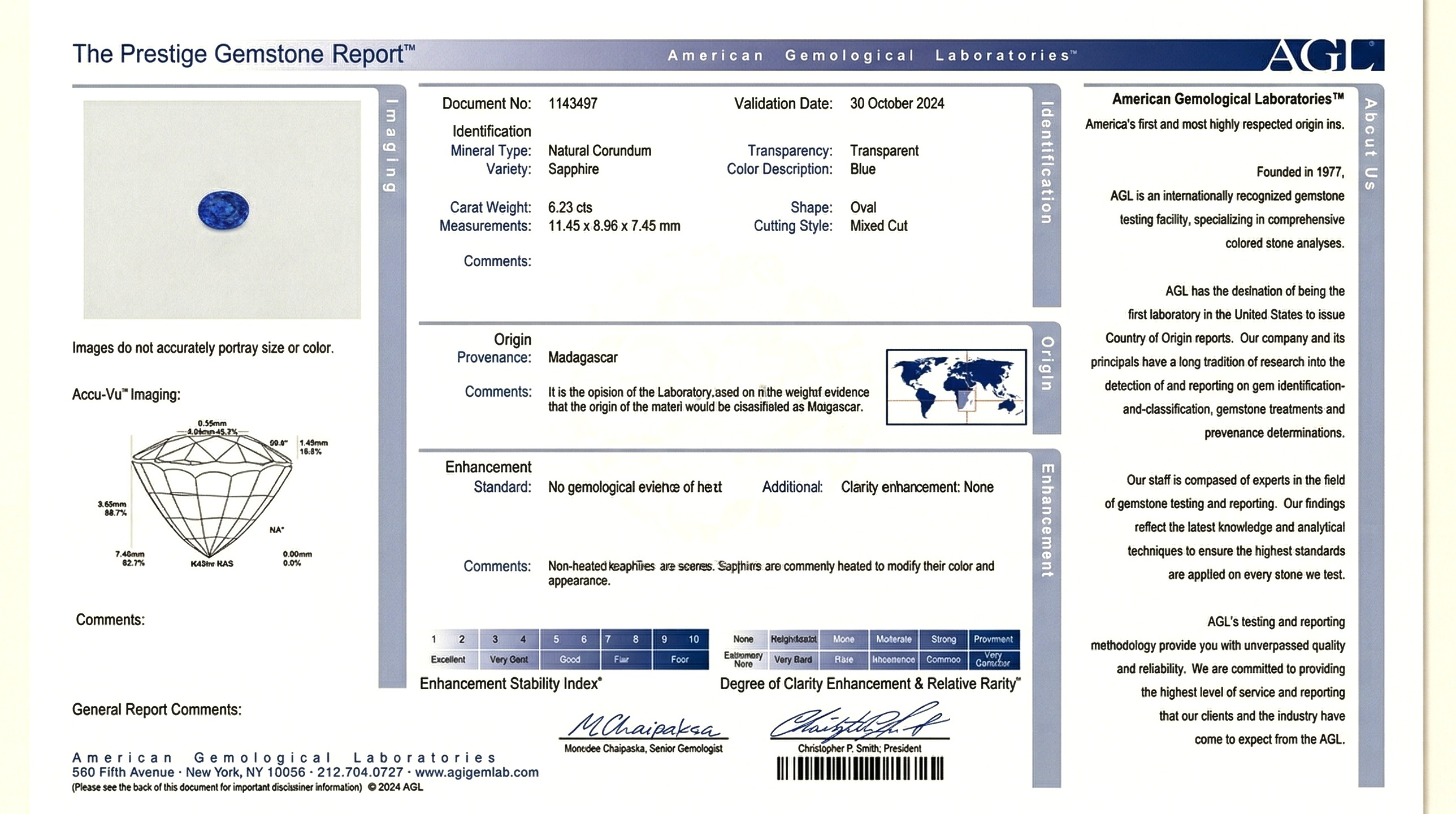Click the Accu-Vu Imaging label
The height and width of the screenshot is (814, 1456).
pyautogui.click(x=126, y=395)
